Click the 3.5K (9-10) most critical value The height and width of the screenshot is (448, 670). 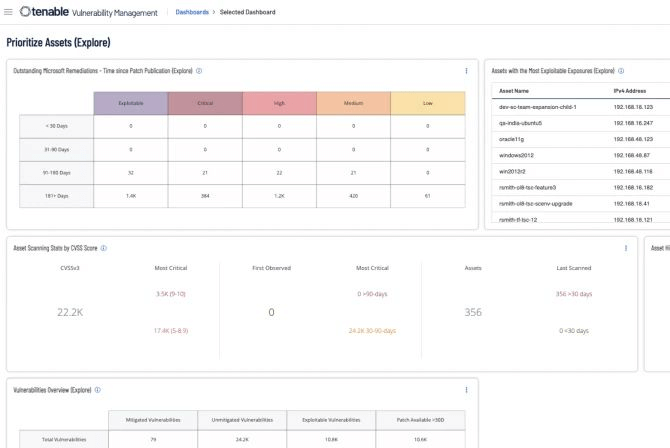pyautogui.click(x=170, y=294)
